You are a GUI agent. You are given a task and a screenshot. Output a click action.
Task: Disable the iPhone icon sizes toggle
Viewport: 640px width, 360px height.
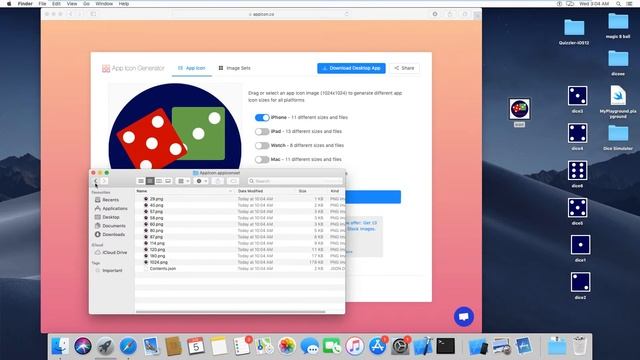pyautogui.click(x=262, y=118)
